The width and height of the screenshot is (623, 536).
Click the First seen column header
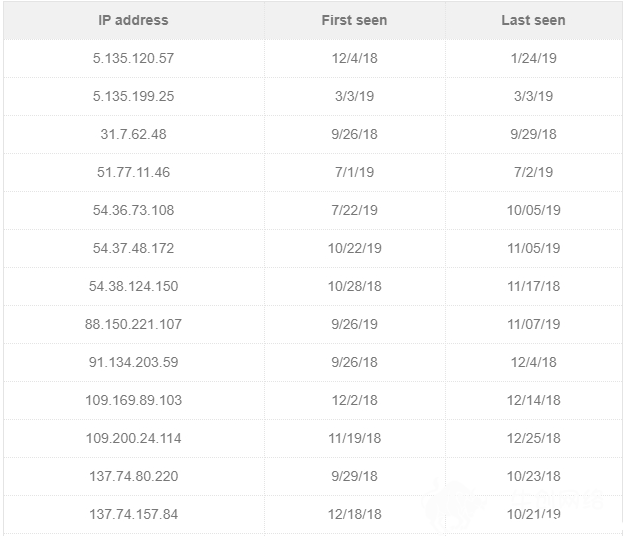point(354,20)
